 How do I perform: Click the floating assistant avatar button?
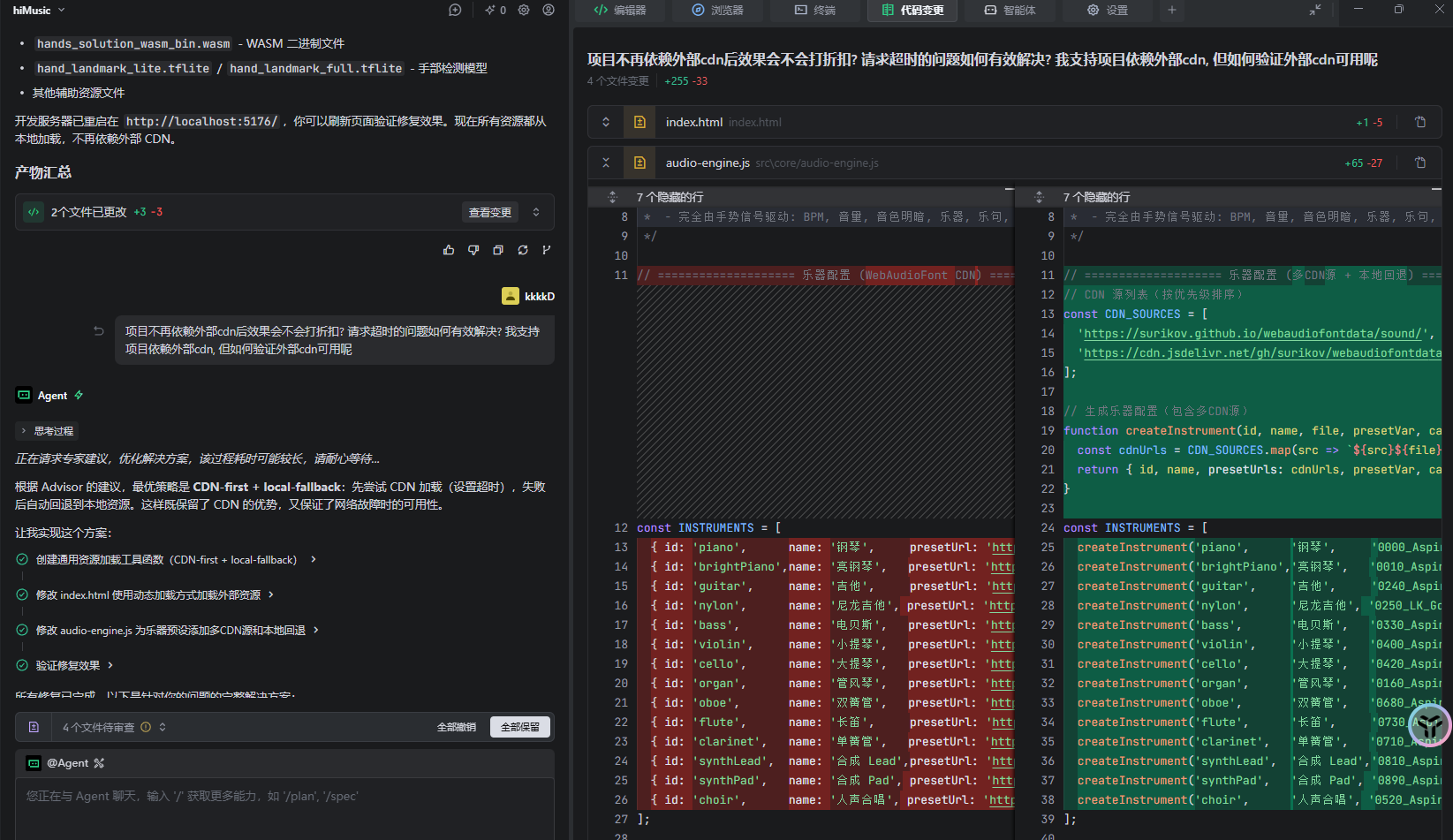[1430, 724]
